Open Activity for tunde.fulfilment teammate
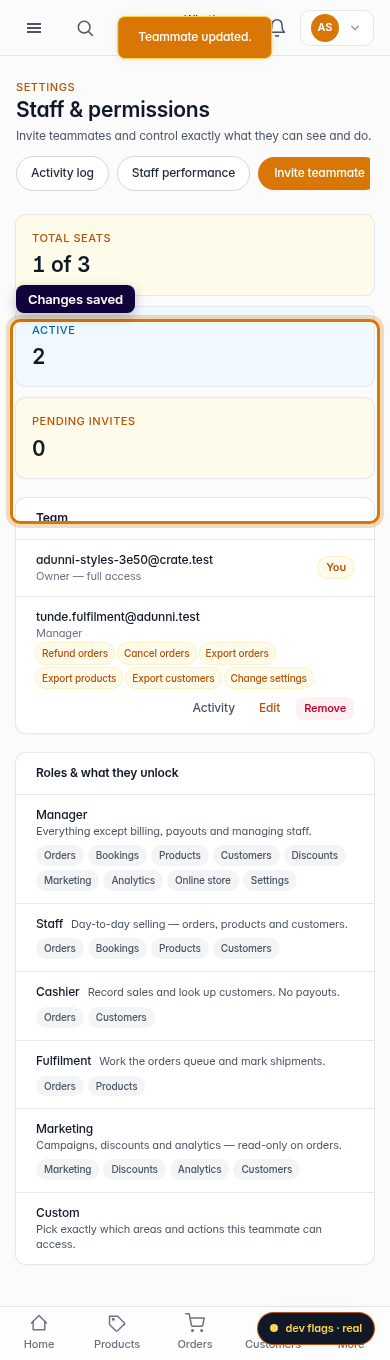 pyautogui.click(x=213, y=708)
